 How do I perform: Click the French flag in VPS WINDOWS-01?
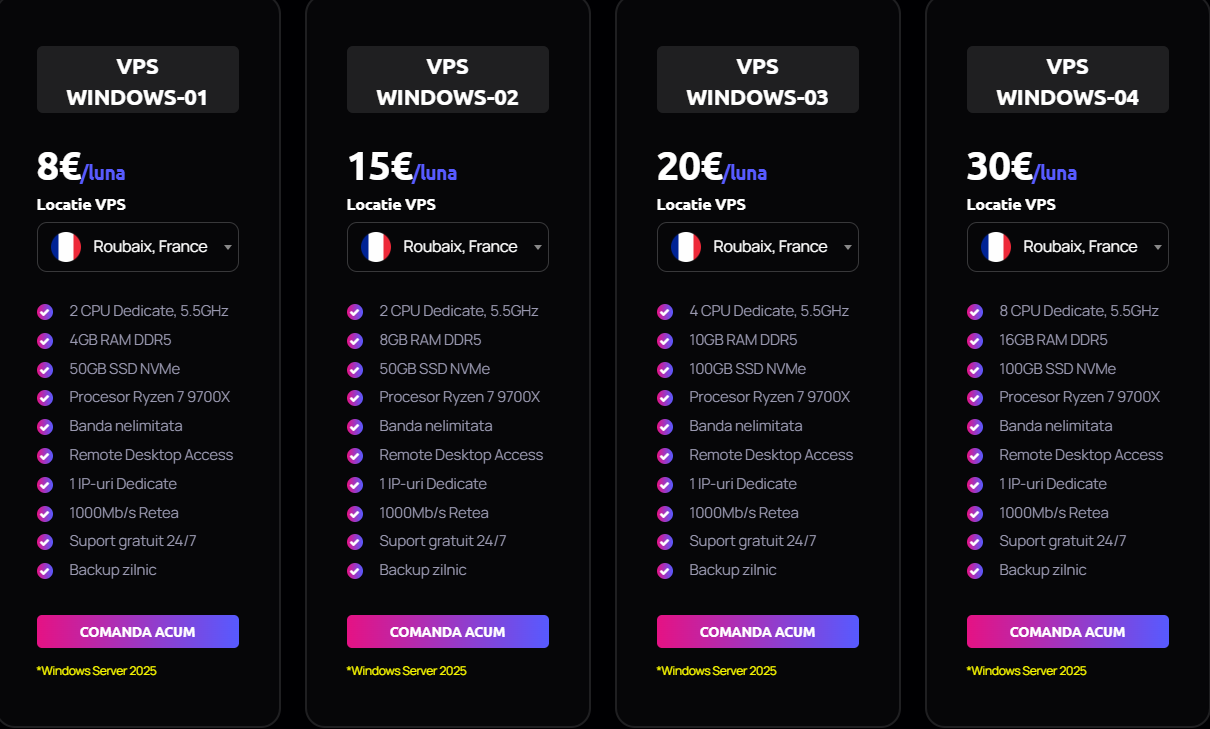(x=66, y=247)
